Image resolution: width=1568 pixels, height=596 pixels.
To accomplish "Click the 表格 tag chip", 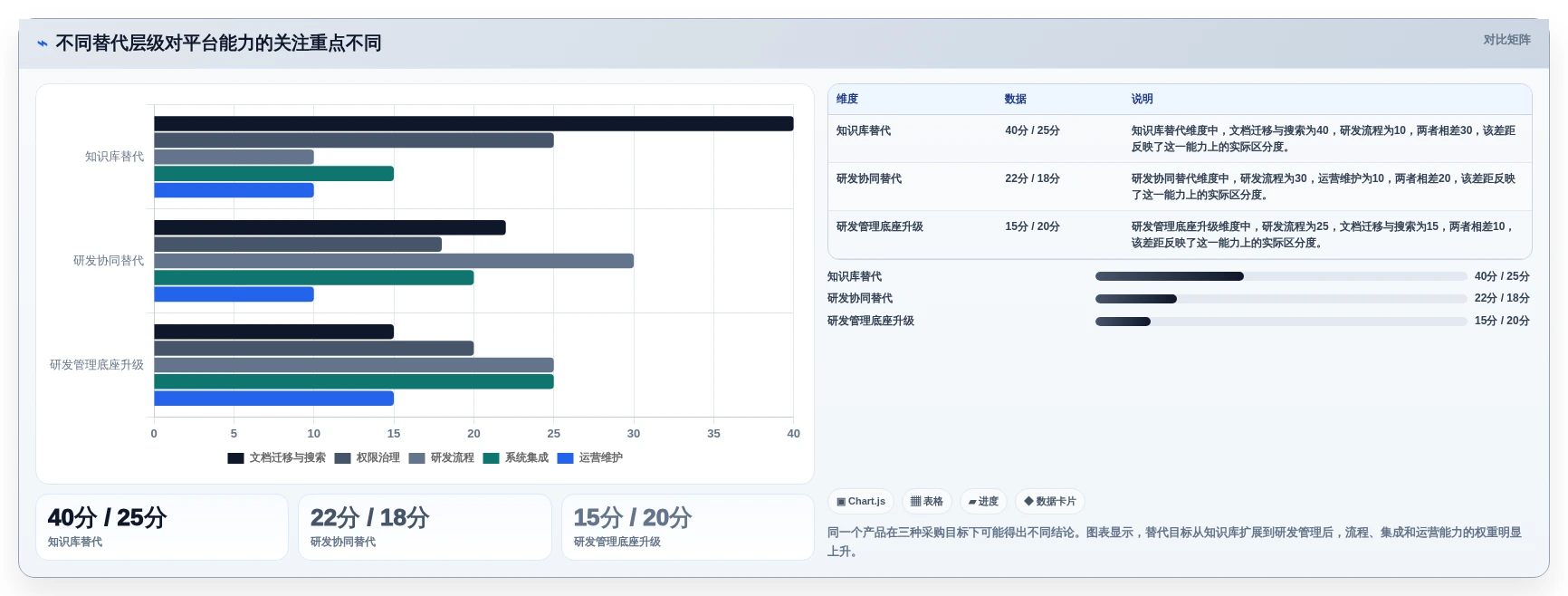I will tap(926, 501).
